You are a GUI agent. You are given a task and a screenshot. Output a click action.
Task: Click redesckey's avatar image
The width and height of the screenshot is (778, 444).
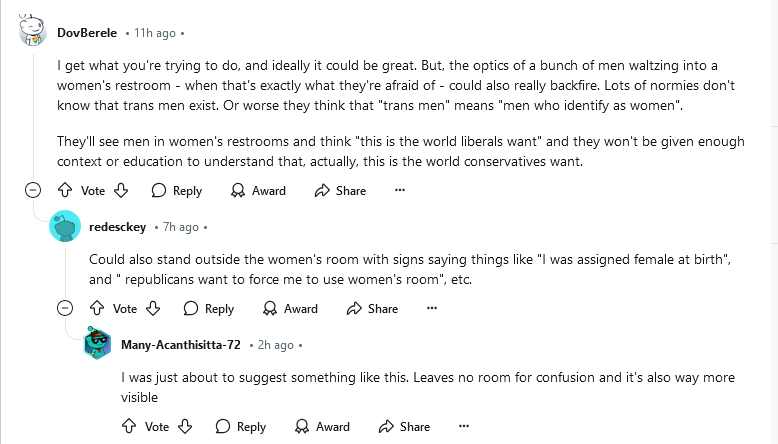point(65,227)
